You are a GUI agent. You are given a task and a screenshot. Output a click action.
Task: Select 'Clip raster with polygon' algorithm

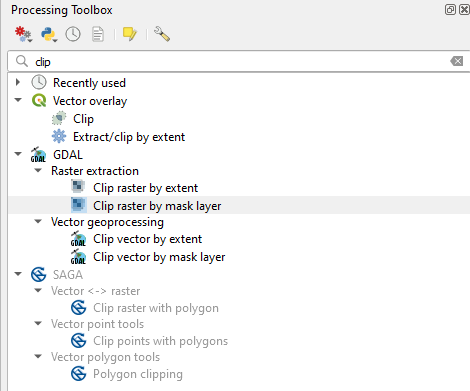(156, 308)
